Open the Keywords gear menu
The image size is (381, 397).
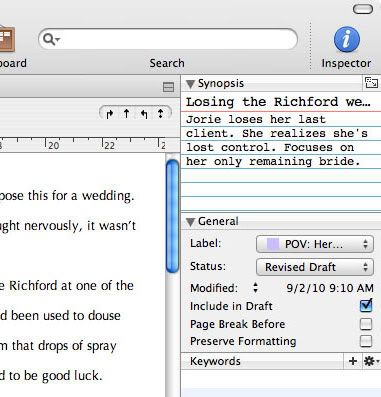(x=371, y=361)
